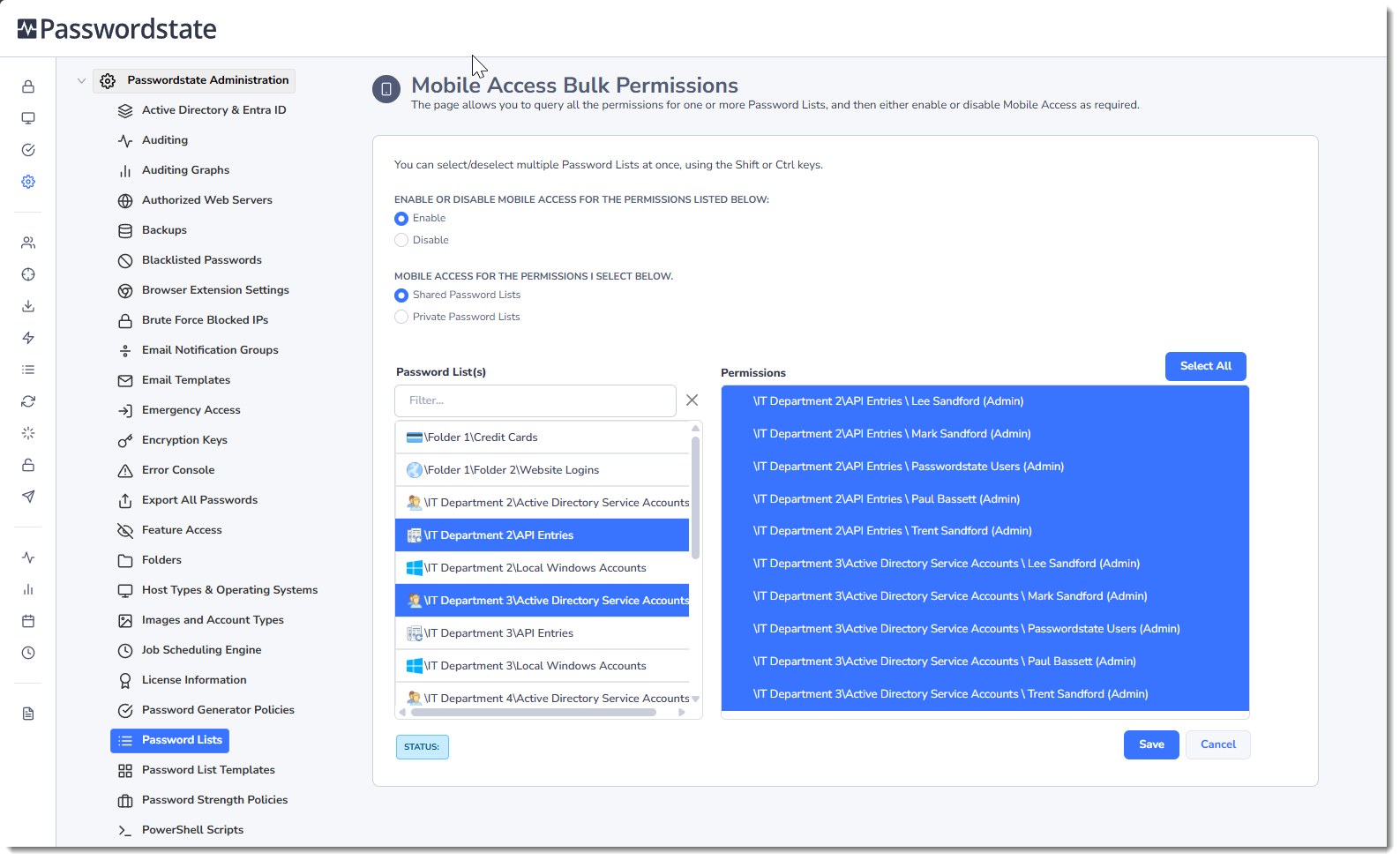
Task: Click the vertical scrollbar thumb of password list
Action: click(695, 497)
